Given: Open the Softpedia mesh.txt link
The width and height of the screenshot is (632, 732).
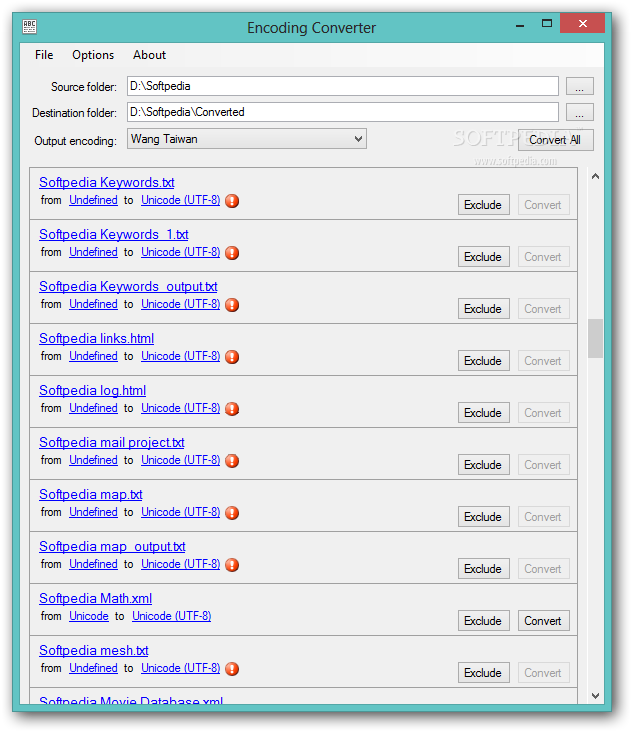Looking at the screenshot, I should [x=94, y=650].
